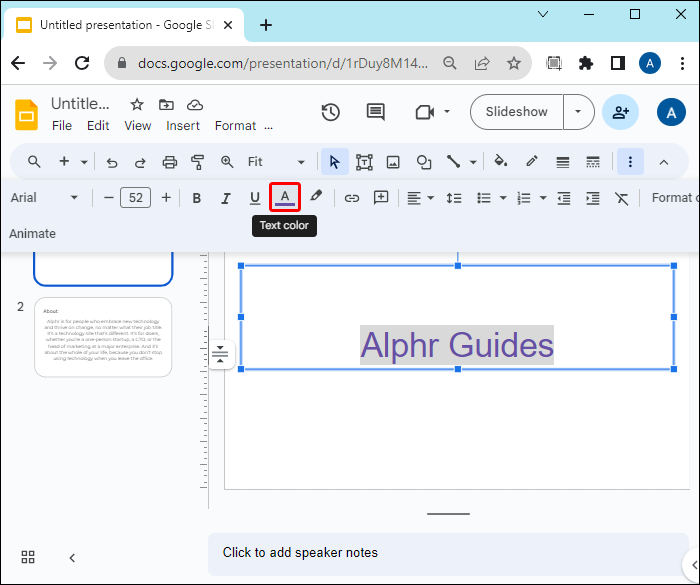Image resolution: width=700 pixels, height=585 pixels.
Task: Apply the numbered list
Action: tap(524, 198)
